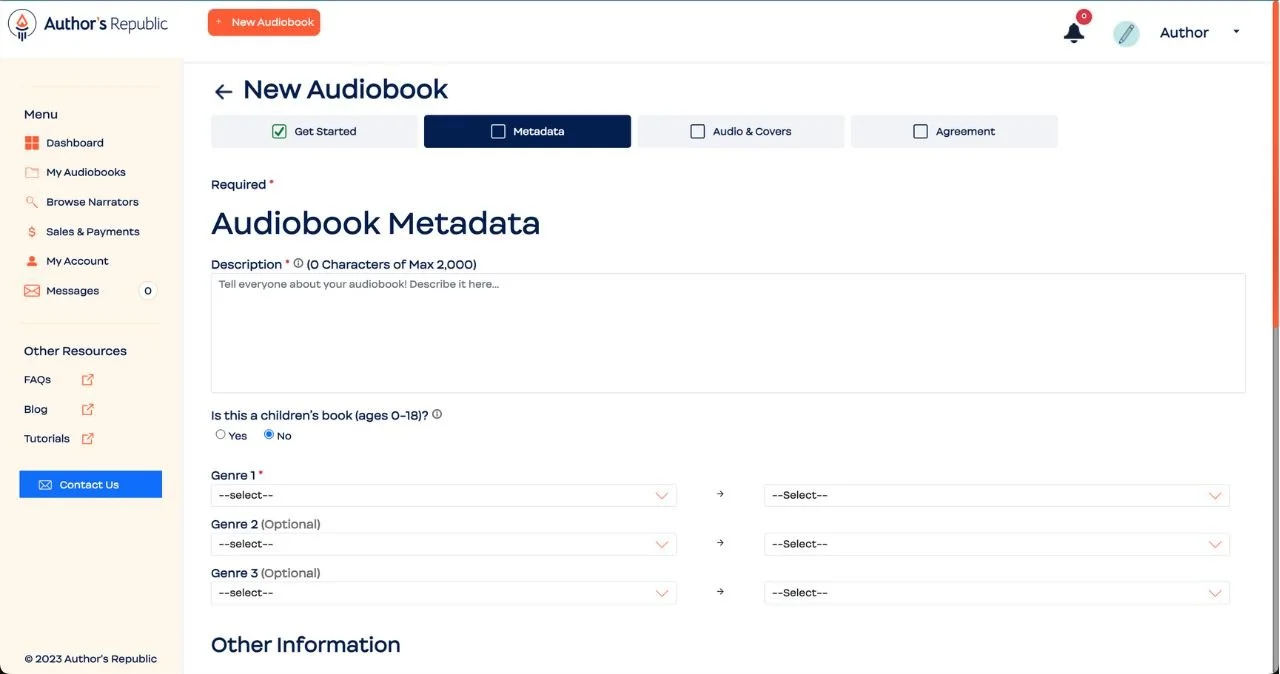The width and height of the screenshot is (1280, 674).
Task: Open the Messages inbox
Action: pyautogui.click(x=73, y=290)
